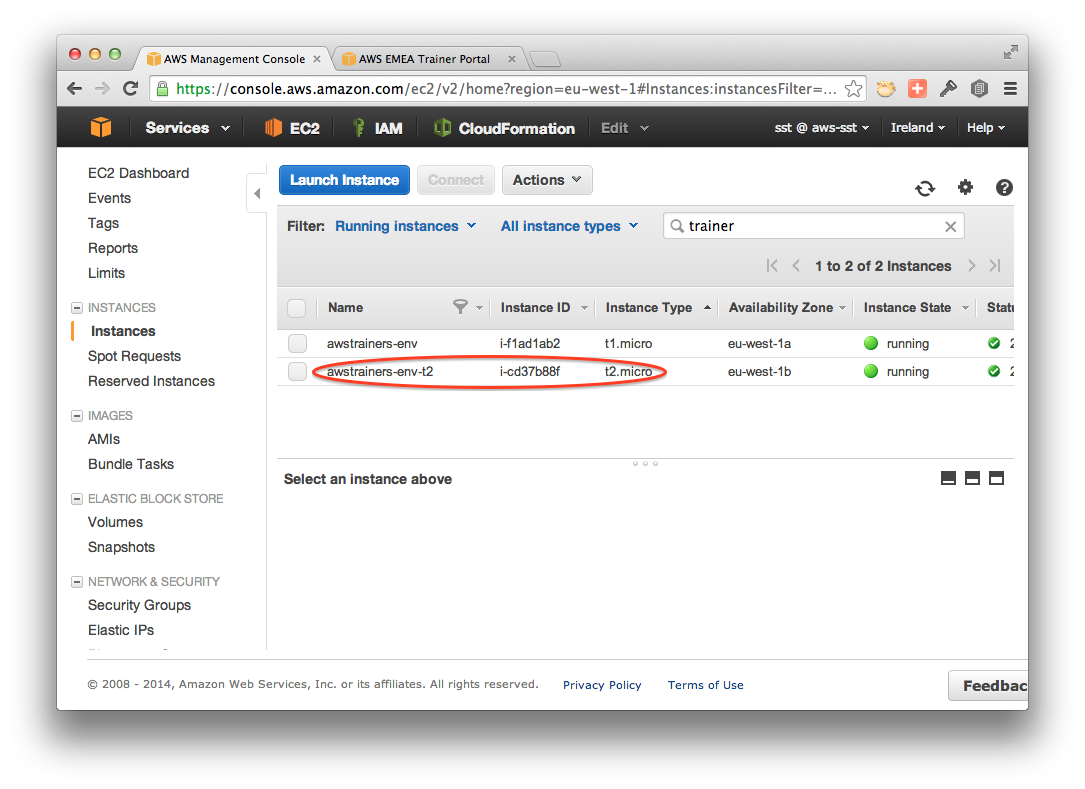This screenshot has width=1085, height=789.
Task: Open the Running instances filter dropdown
Action: (405, 226)
